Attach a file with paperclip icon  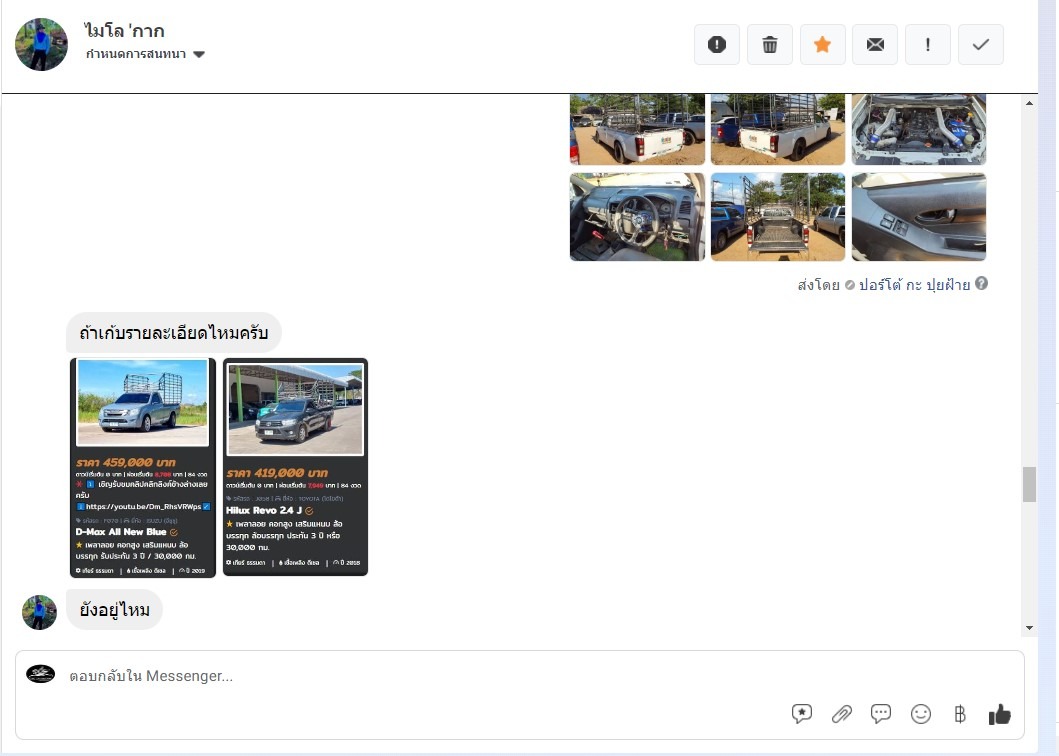point(842,714)
